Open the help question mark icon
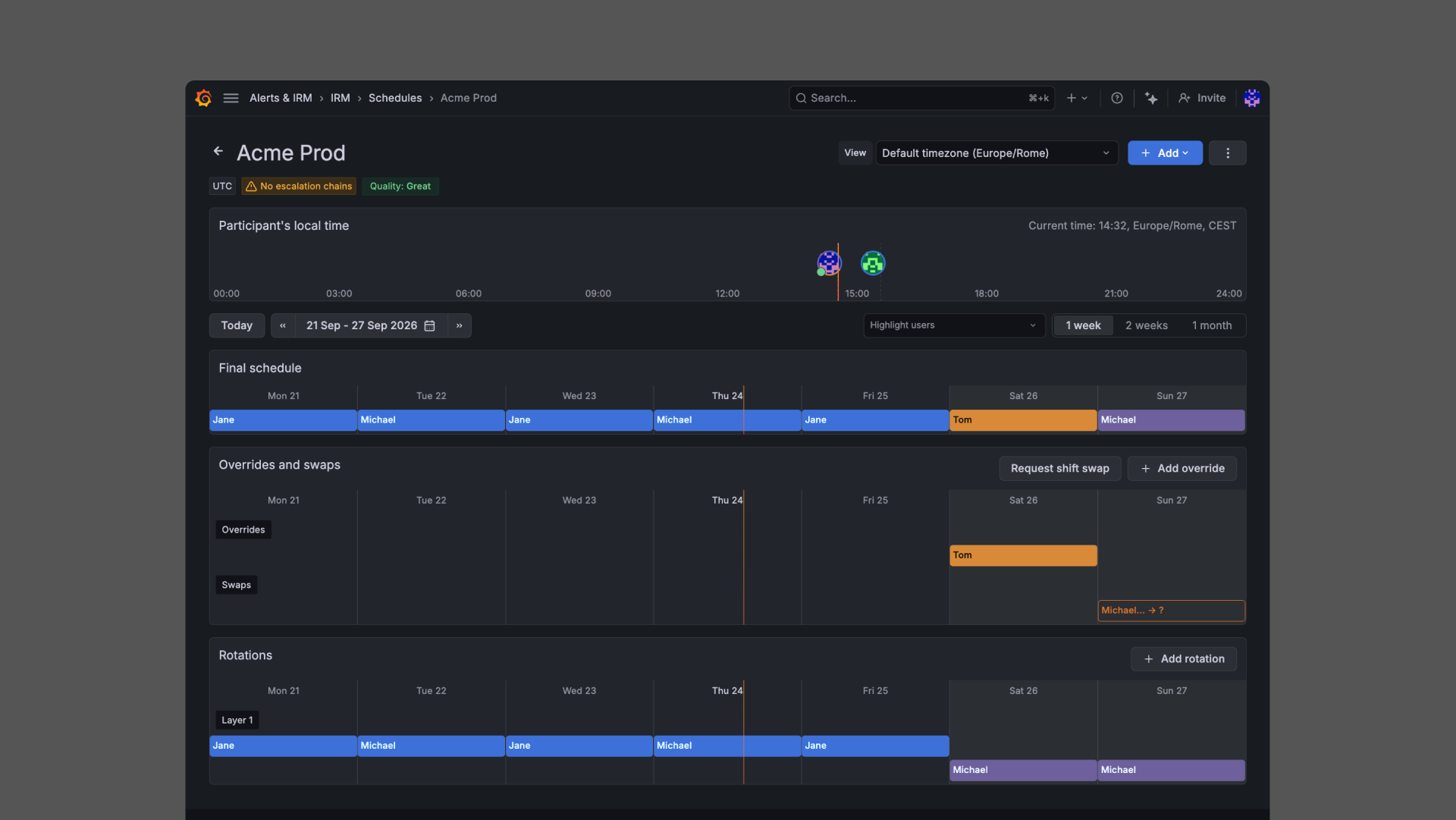Image resolution: width=1456 pixels, height=820 pixels. [x=1117, y=98]
